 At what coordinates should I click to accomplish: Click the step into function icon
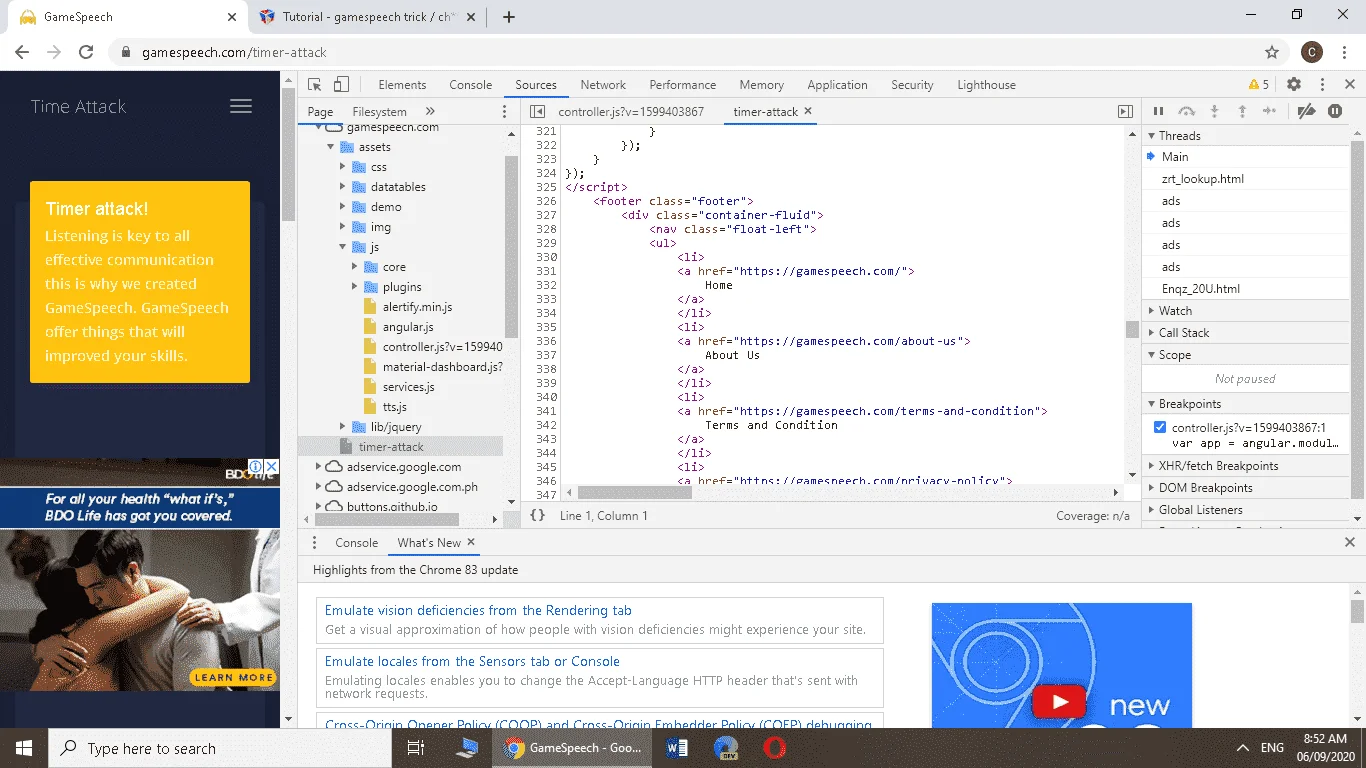coord(1214,112)
